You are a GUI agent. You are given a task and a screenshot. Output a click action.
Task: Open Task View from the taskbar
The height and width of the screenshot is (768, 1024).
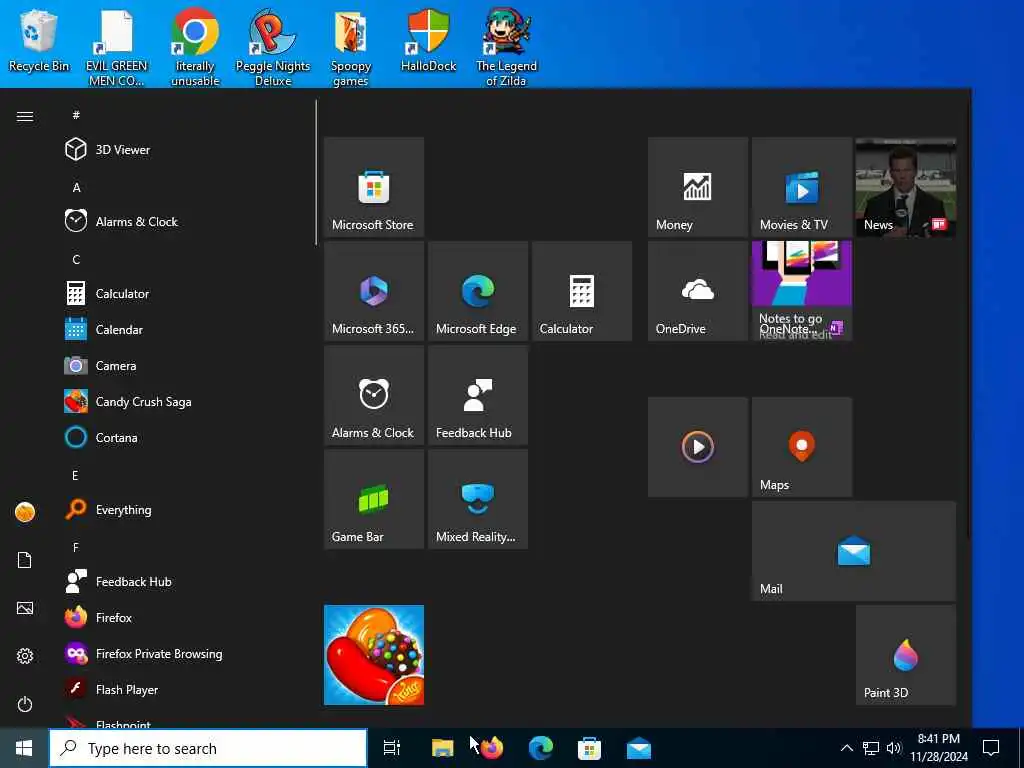(392, 748)
